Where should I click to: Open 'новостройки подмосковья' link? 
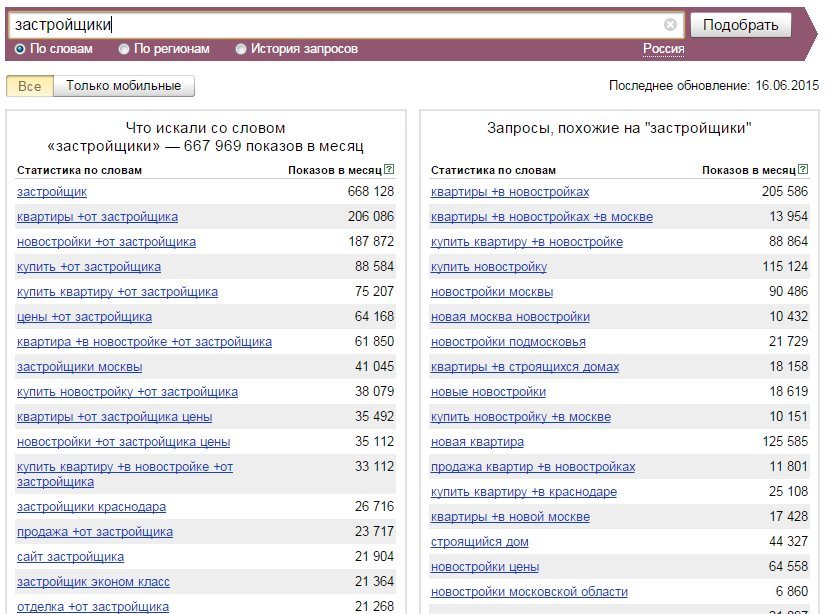pyautogui.click(x=508, y=342)
